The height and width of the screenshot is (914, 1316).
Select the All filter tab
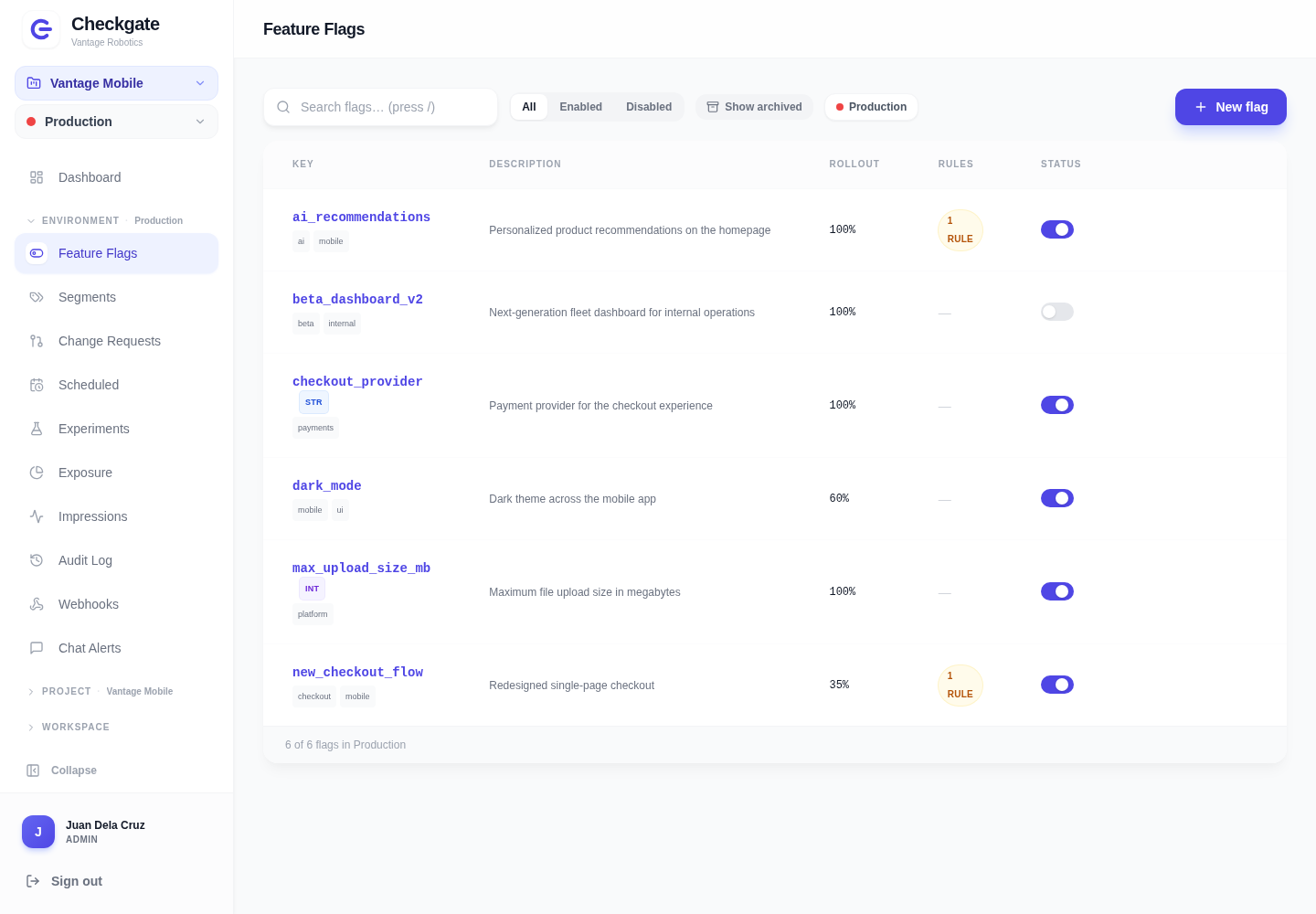pyautogui.click(x=529, y=107)
